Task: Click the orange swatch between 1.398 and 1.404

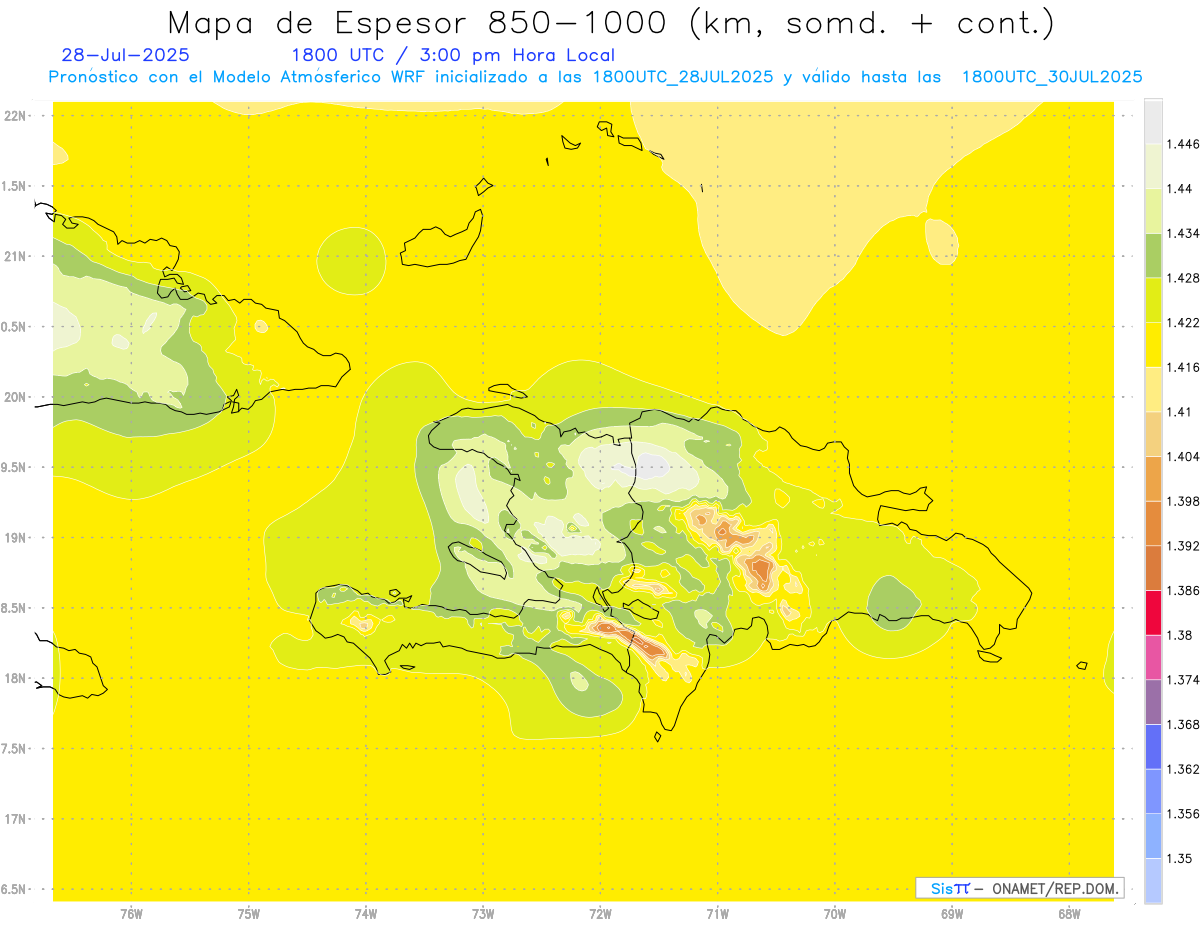Action: point(1153,478)
